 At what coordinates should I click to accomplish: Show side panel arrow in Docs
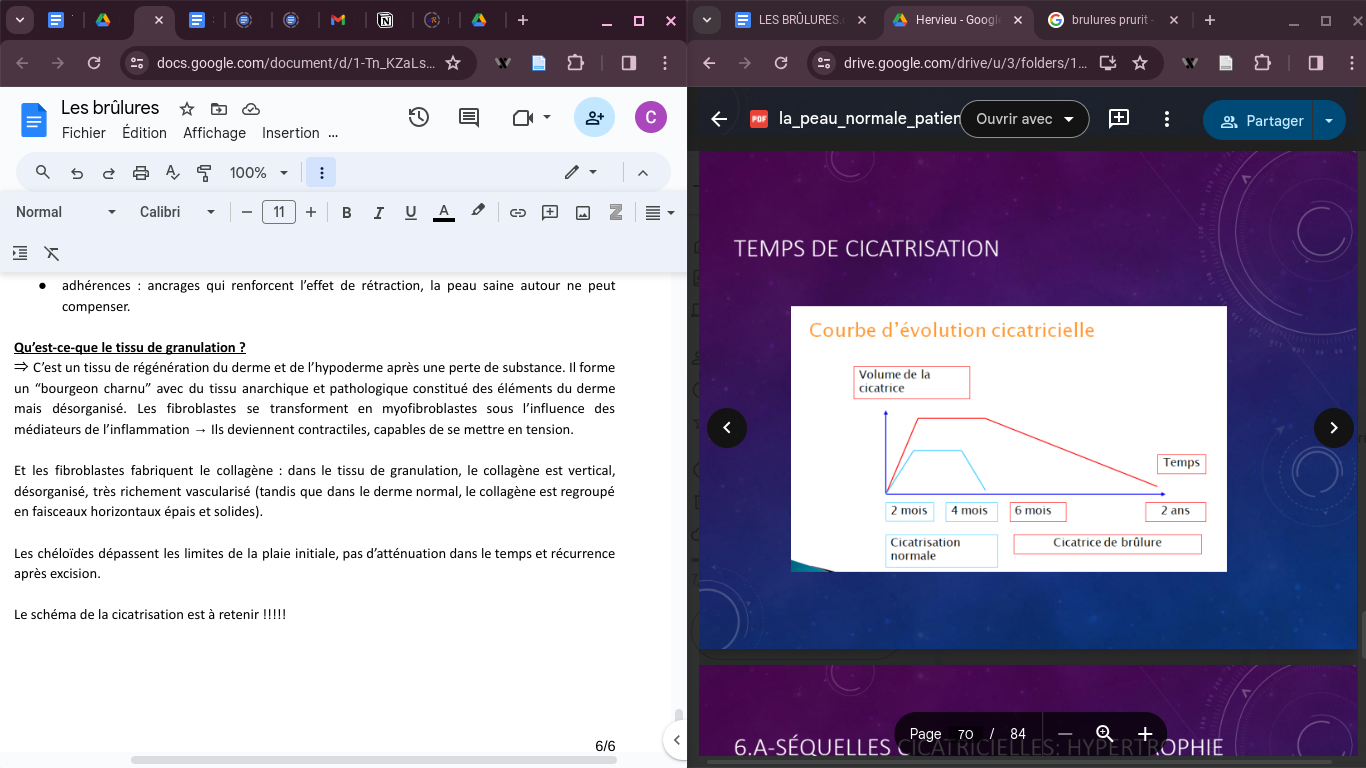(677, 740)
